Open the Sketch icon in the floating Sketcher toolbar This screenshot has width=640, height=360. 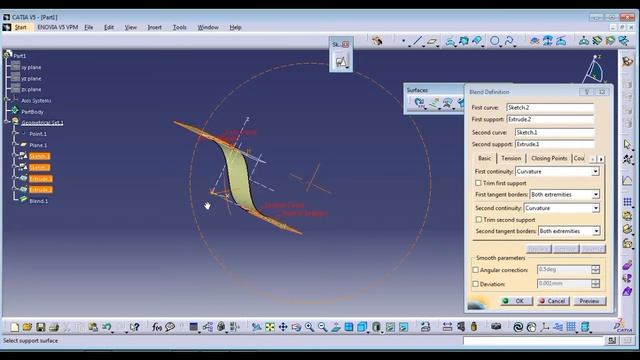341,62
